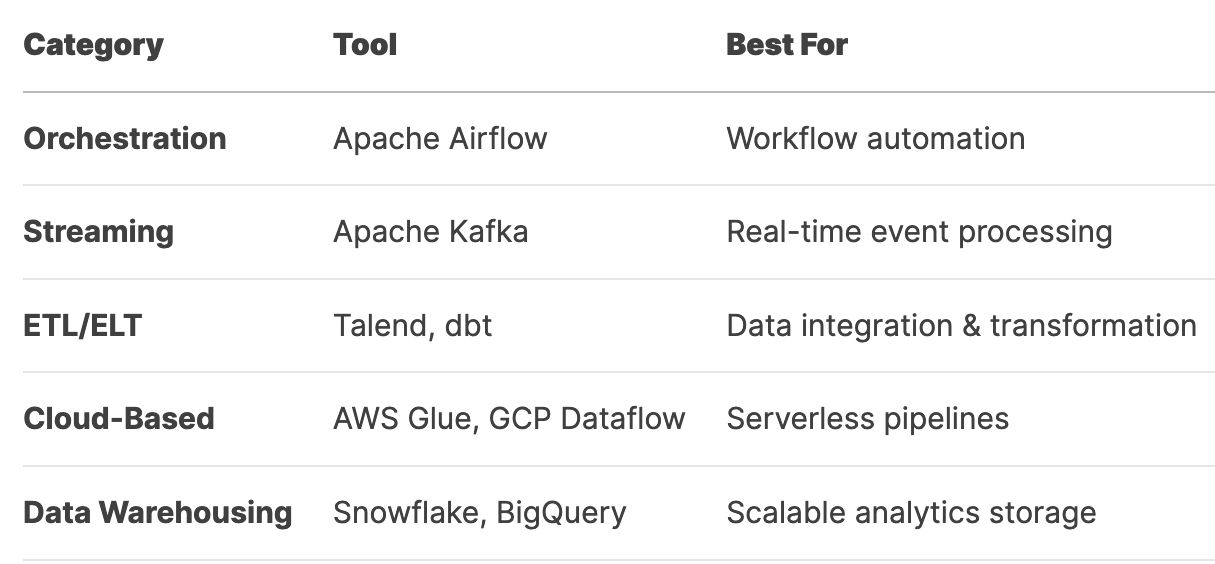This screenshot has height=564, width=1215.
Task: Select the Data Warehousing category cell
Action: click(x=158, y=512)
